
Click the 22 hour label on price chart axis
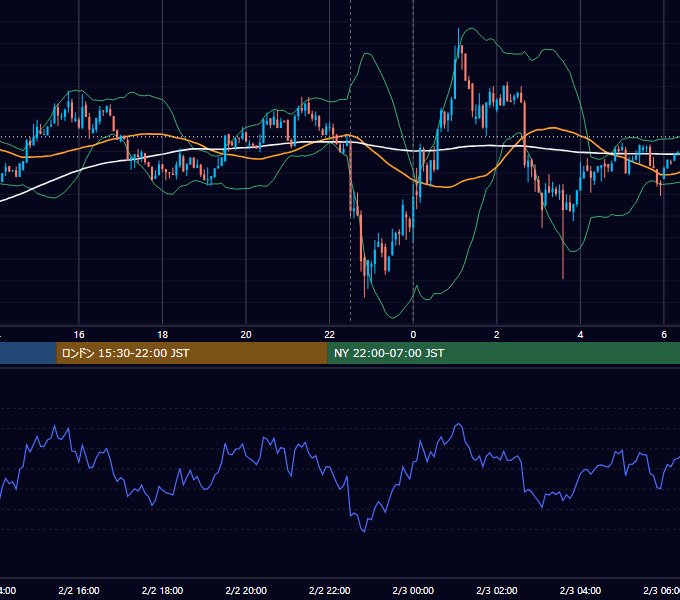coord(330,335)
